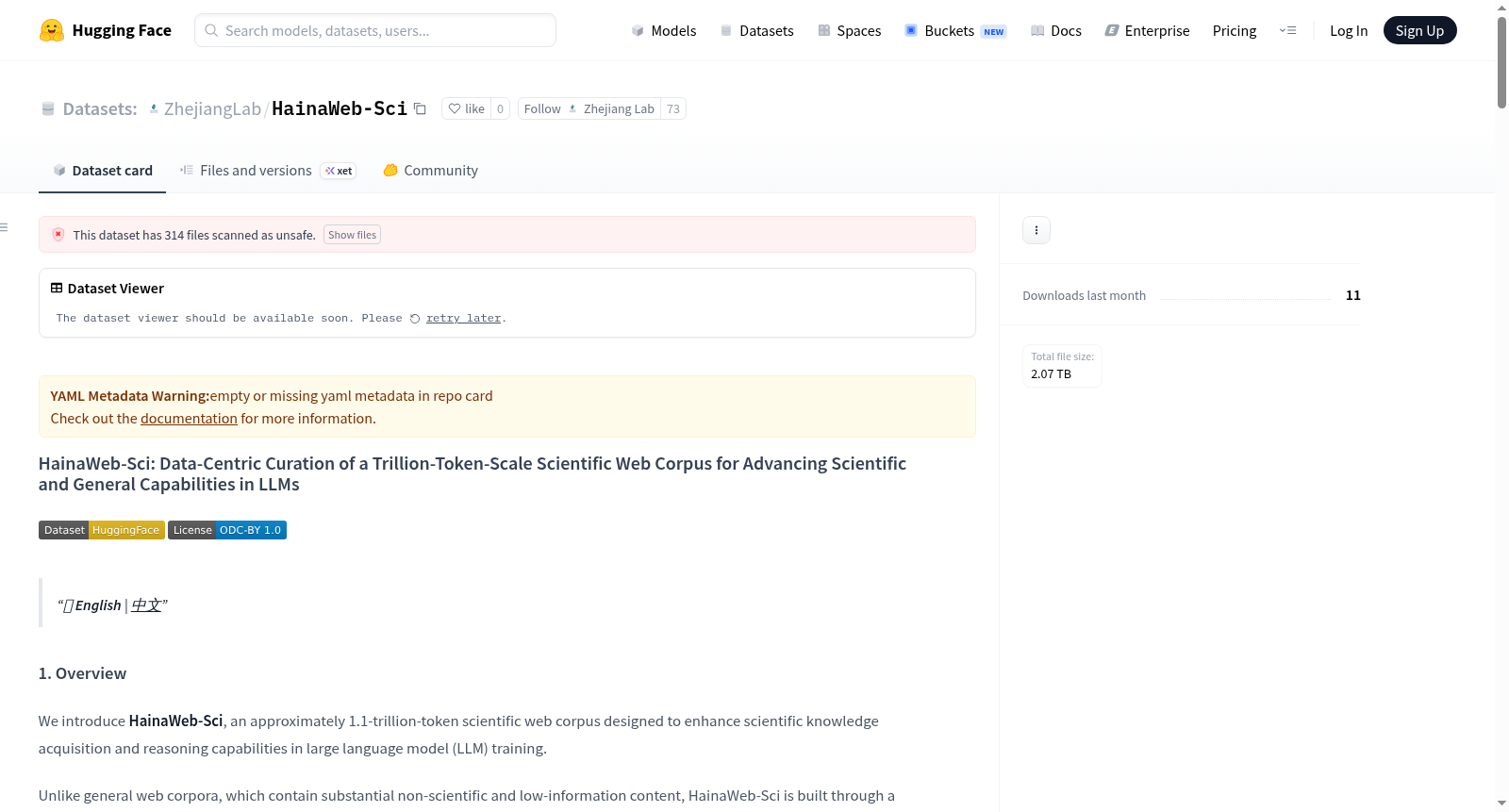Toggle the table of contents sidebar icon
The height and width of the screenshot is (812, 1509).
pyautogui.click(x=5, y=227)
